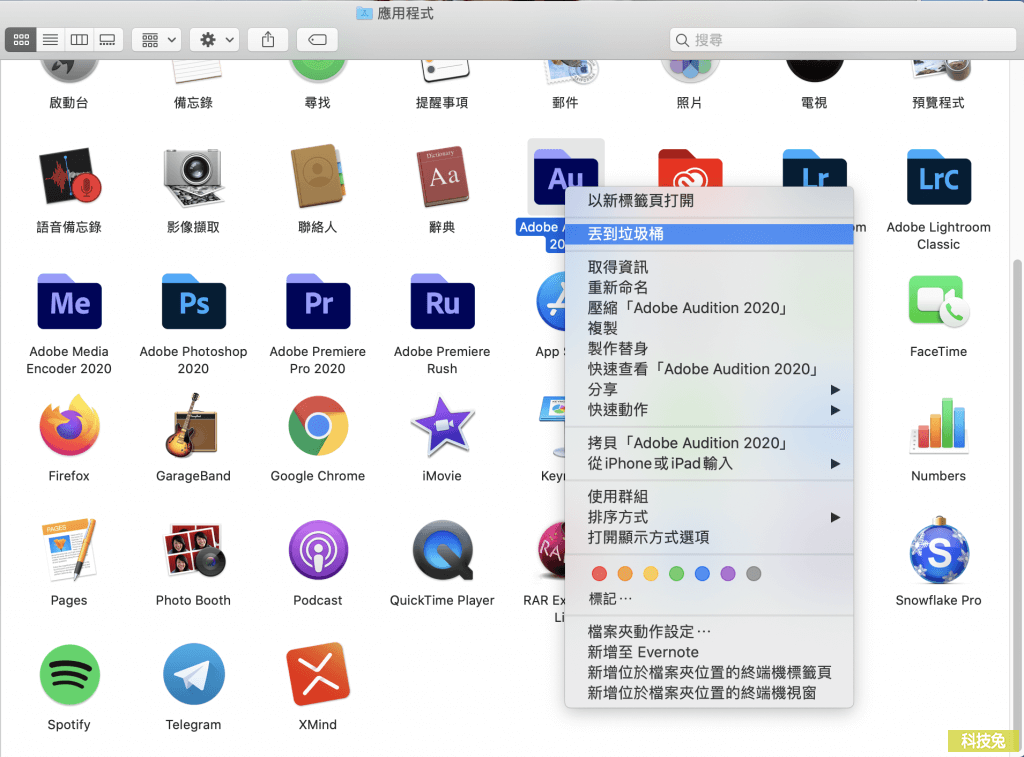Click the XMind app icon

pos(317,675)
